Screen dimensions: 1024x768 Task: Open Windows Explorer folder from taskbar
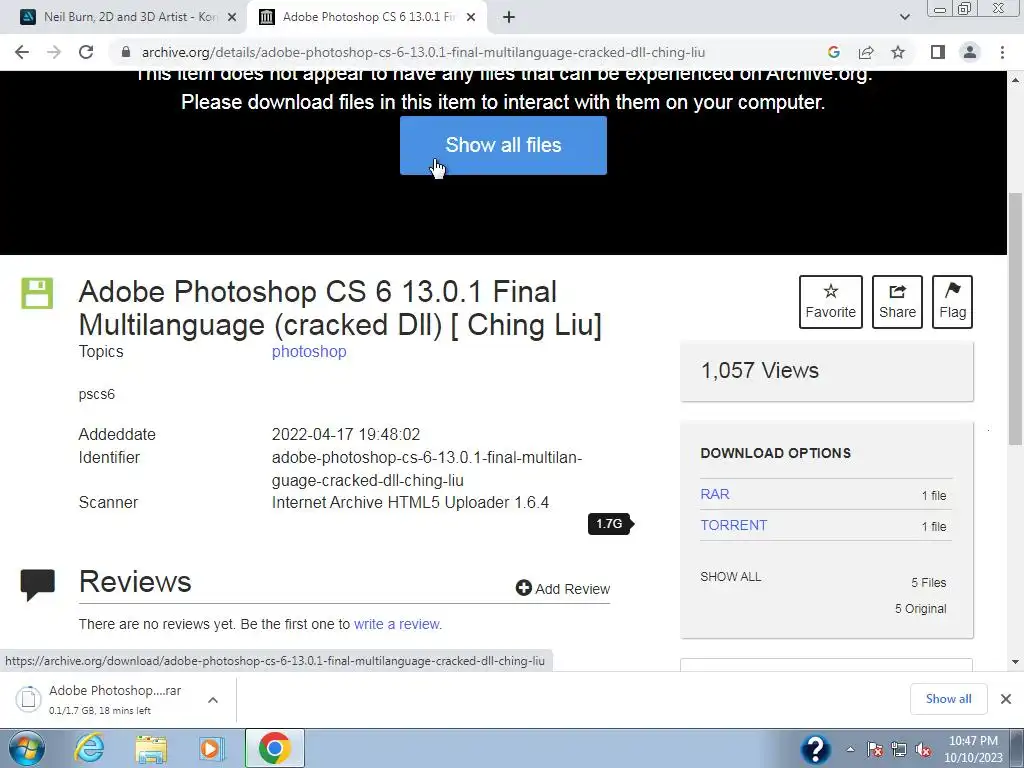[x=151, y=749]
